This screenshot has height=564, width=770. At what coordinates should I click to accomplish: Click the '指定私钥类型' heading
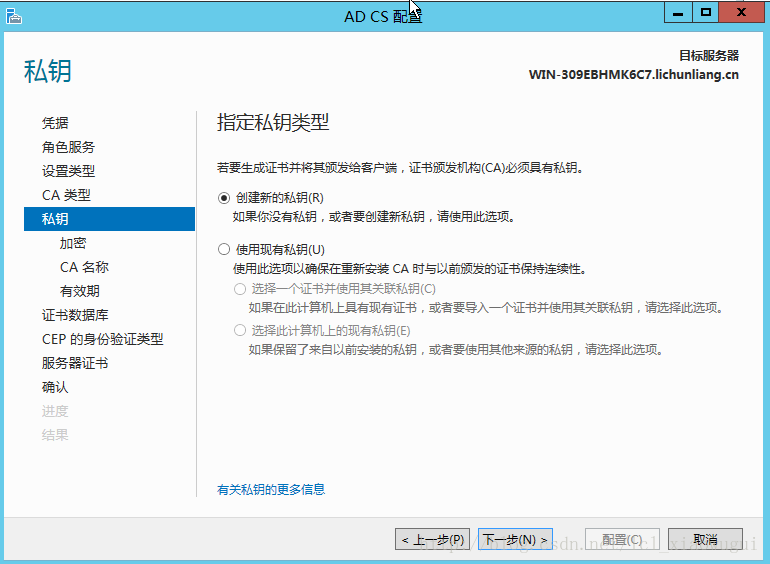pos(273,122)
